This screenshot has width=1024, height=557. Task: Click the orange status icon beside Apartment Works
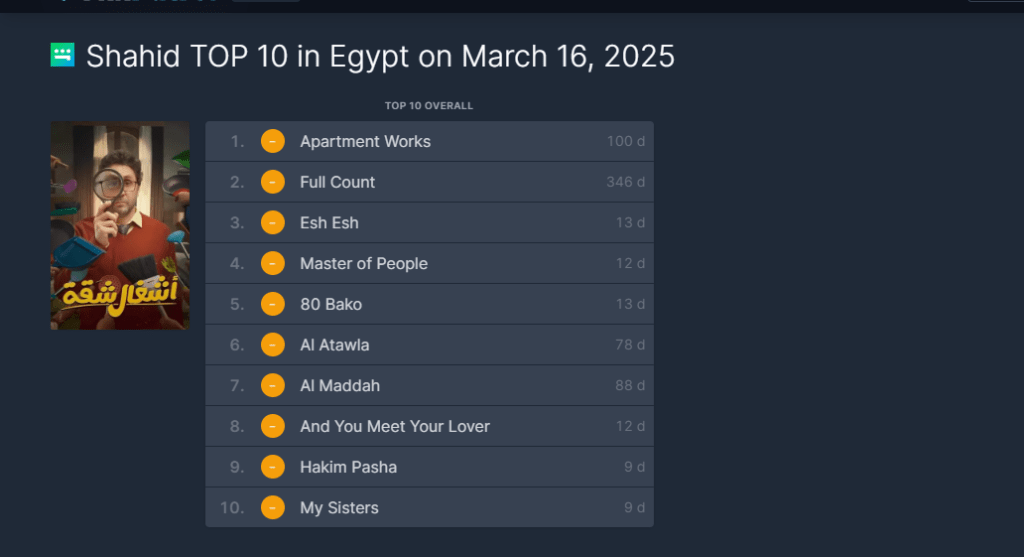(273, 141)
